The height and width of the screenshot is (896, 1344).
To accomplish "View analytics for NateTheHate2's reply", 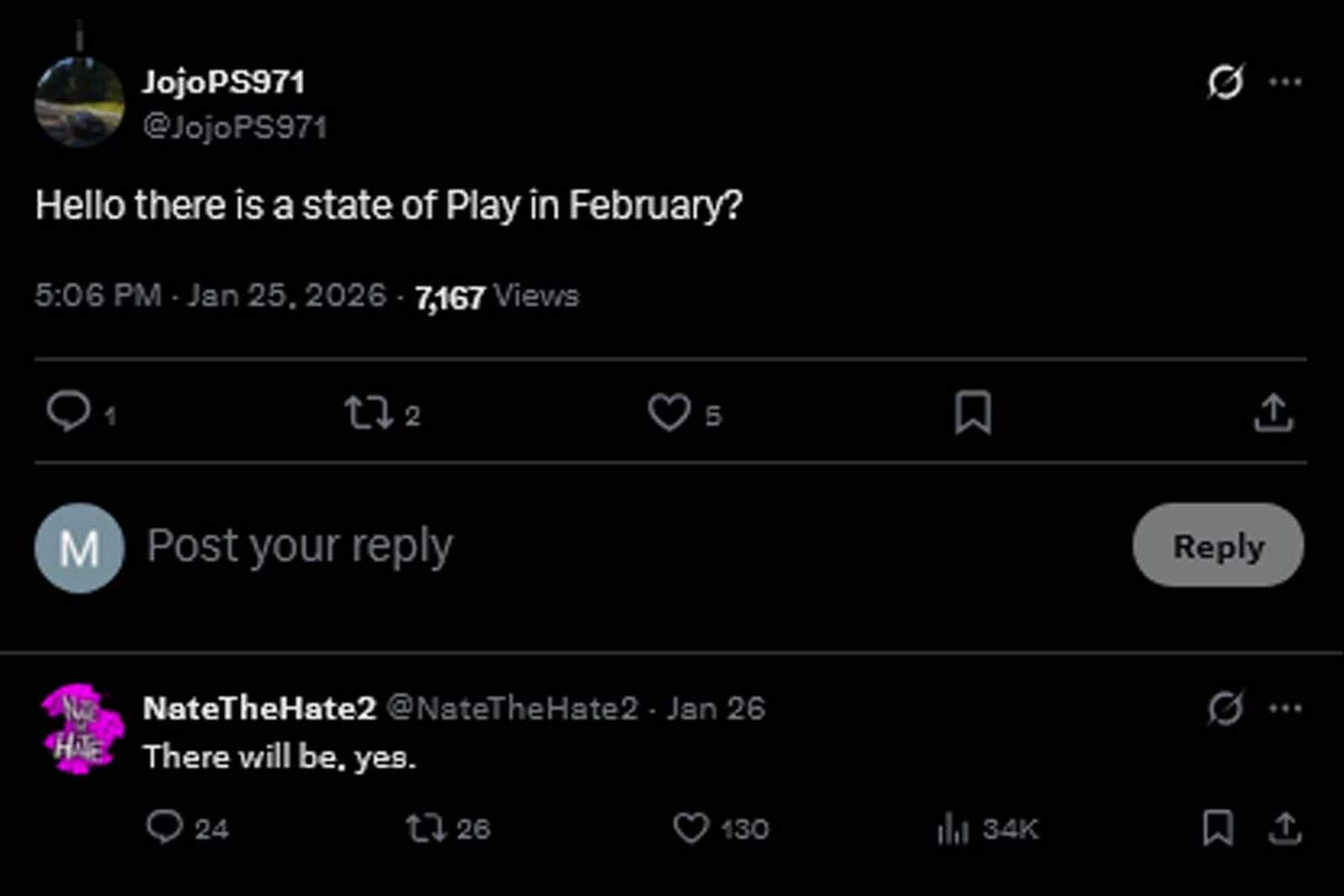I will (x=953, y=829).
